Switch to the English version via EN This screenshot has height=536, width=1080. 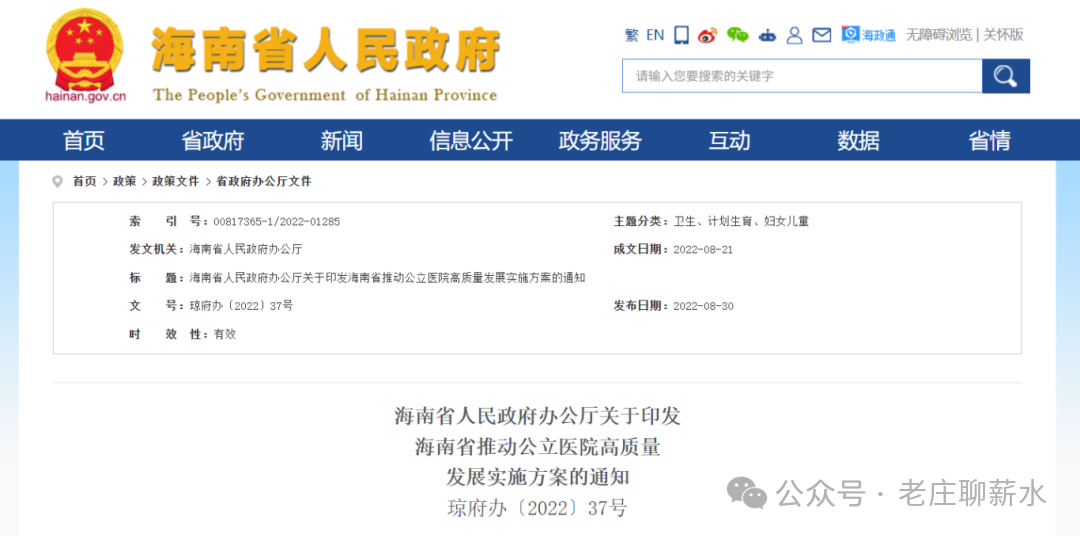(655, 34)
